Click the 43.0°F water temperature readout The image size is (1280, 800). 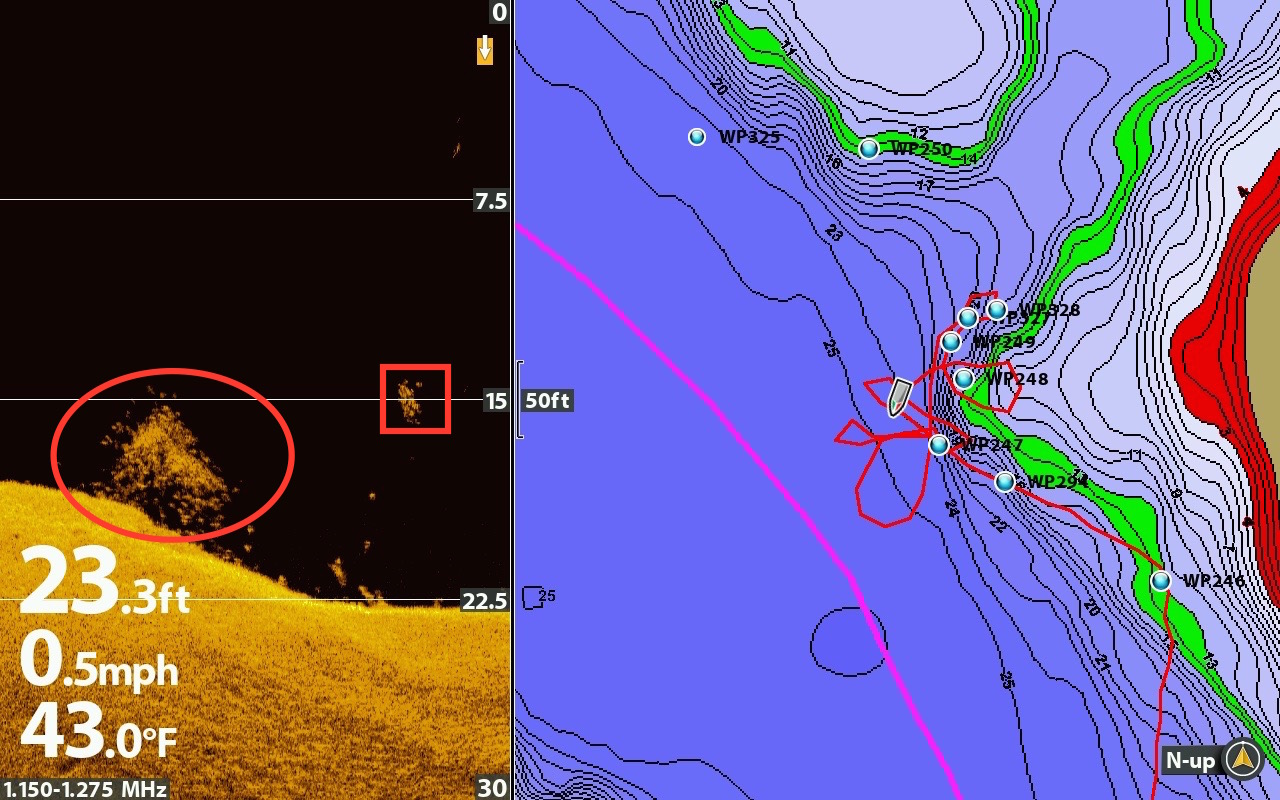(98, 731)
